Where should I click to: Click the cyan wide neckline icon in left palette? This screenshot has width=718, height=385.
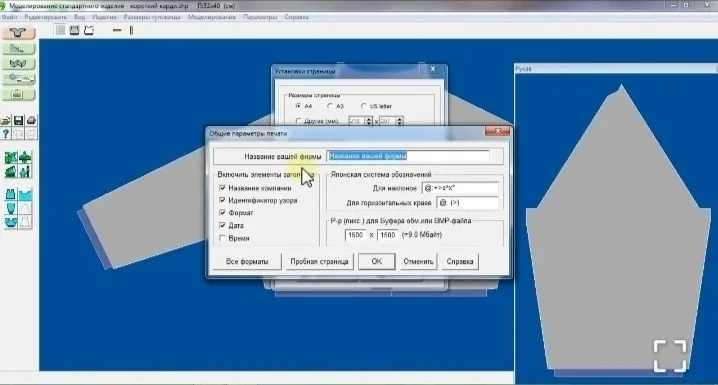(25, 194)
